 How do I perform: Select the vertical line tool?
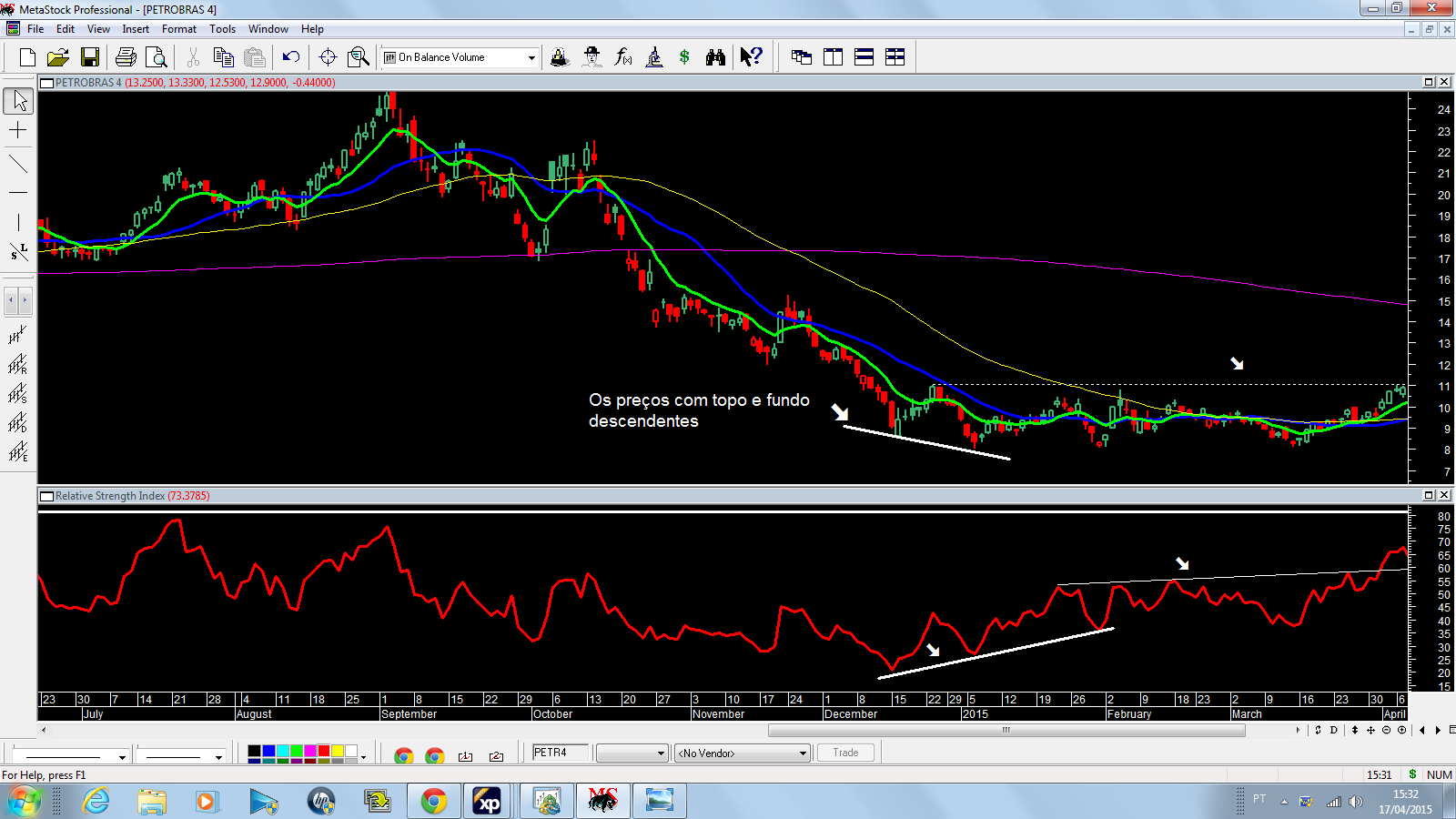coord(18,222)
